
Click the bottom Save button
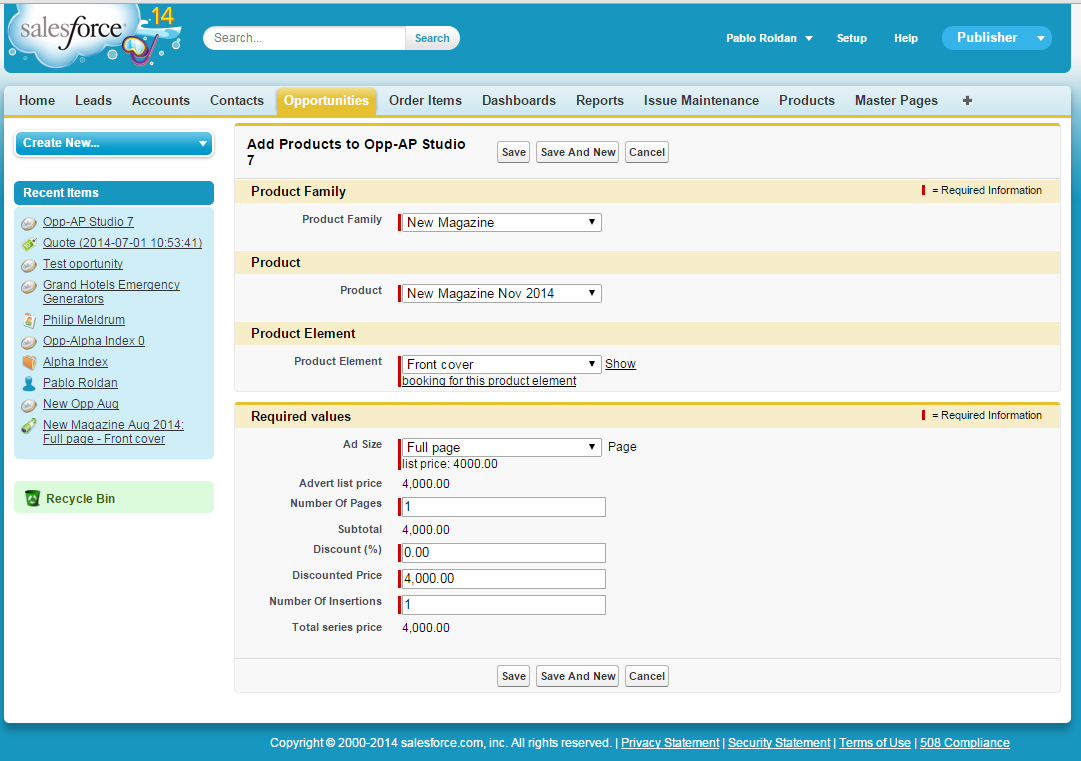pos(514,676)
